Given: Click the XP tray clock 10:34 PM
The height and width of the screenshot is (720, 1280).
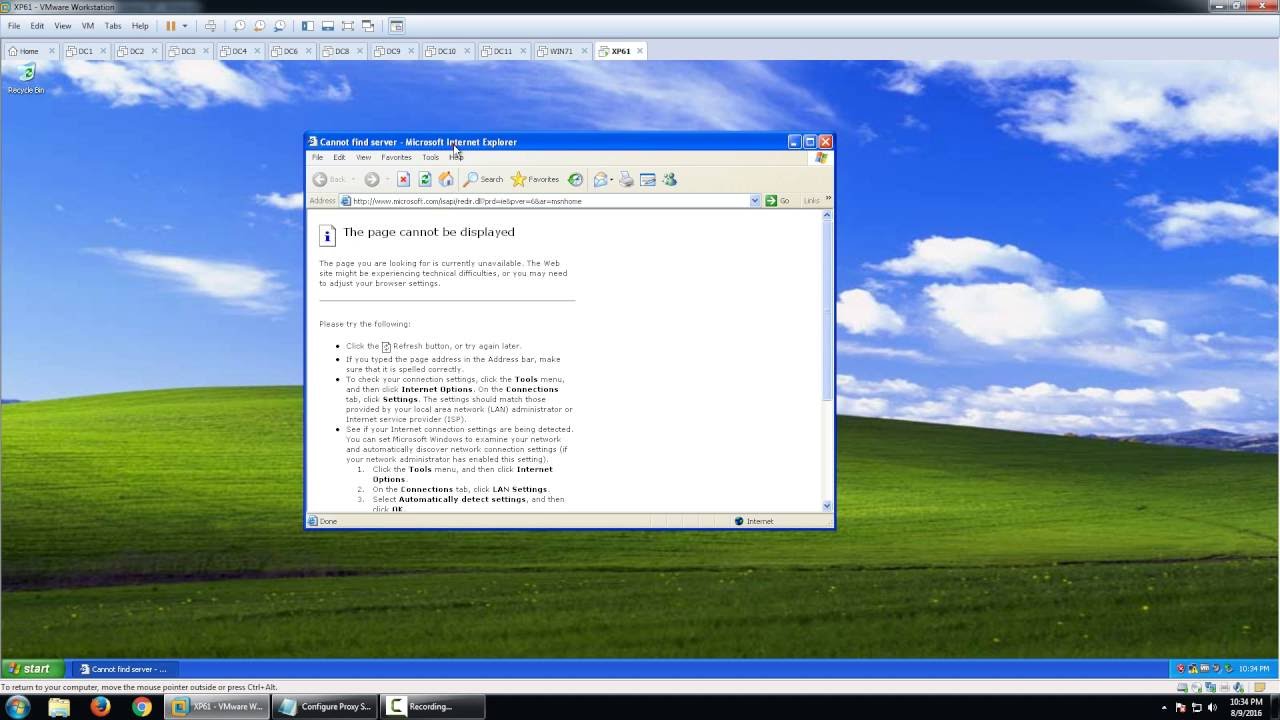Looking at the screenshot, I should [x=1254, y=669].
